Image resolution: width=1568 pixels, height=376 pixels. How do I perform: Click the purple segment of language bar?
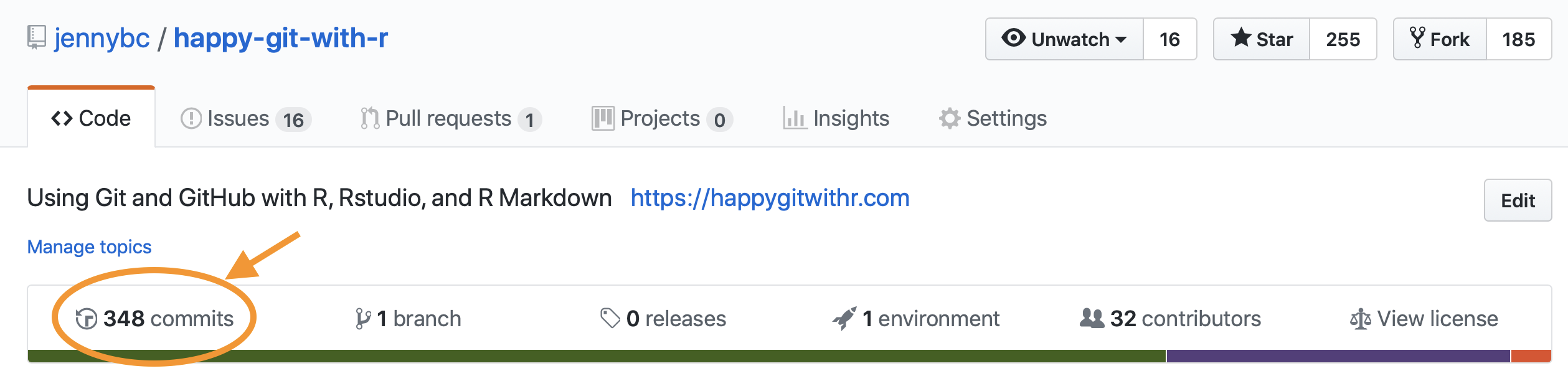(x=1338, y=356)
